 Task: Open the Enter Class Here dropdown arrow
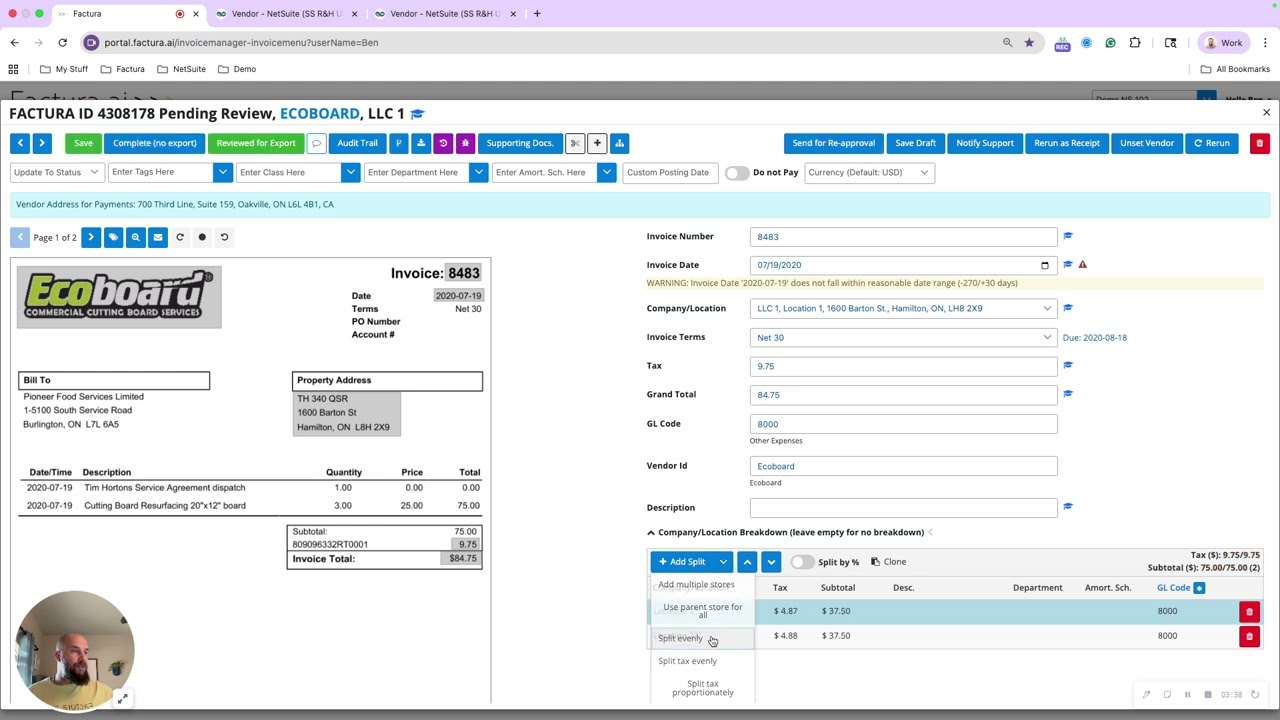pyautogui.click(x=350, y=172)
